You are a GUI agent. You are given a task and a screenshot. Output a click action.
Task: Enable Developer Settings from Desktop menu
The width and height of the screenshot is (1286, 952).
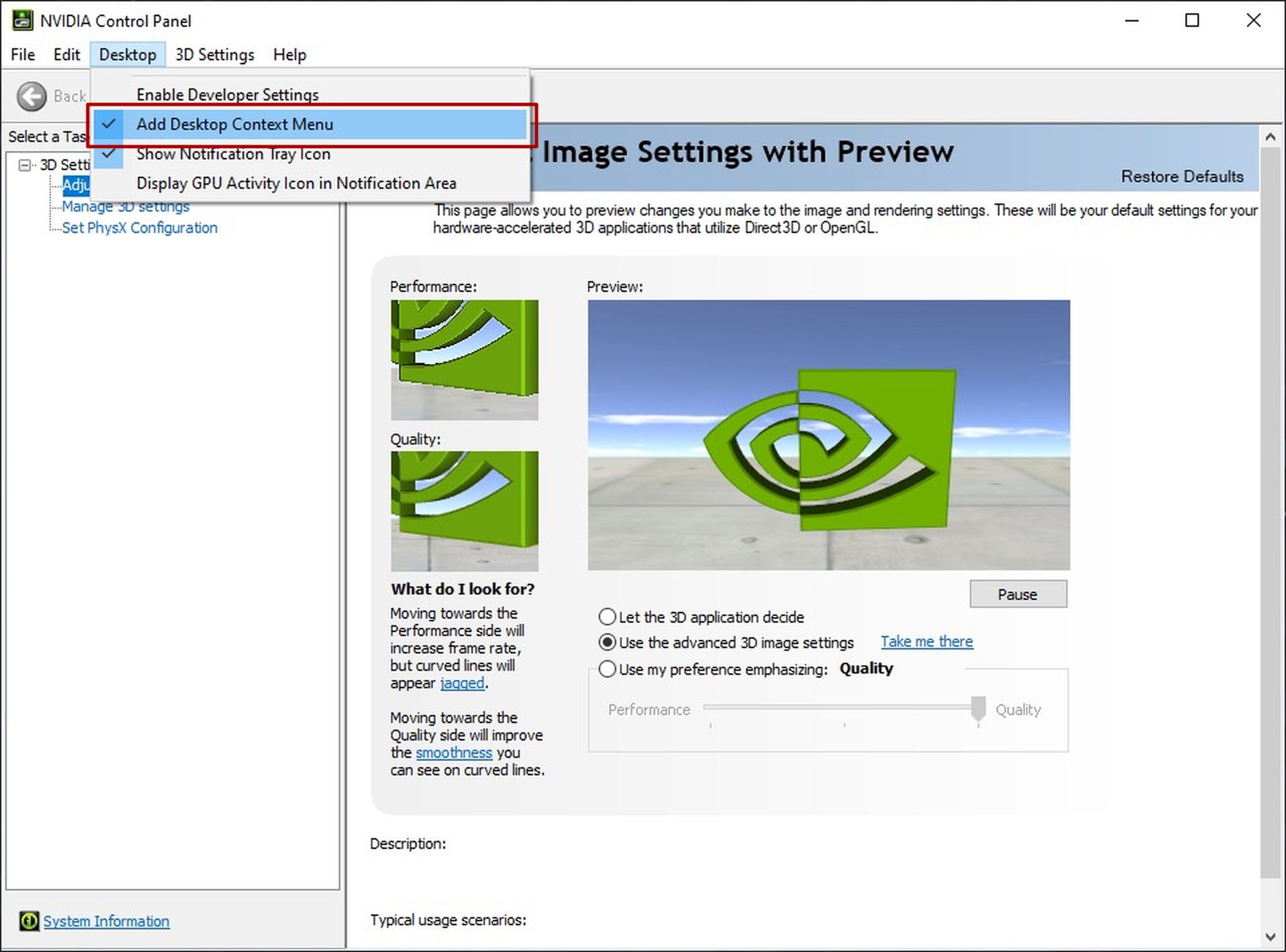click(x=227, y=95)
